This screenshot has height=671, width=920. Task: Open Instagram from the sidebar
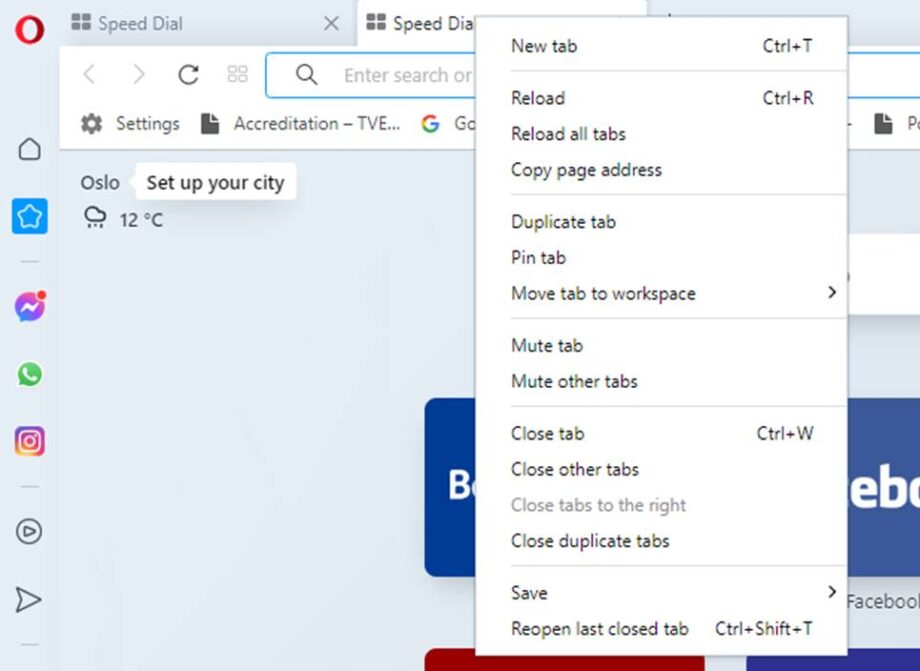coord(29,440)
